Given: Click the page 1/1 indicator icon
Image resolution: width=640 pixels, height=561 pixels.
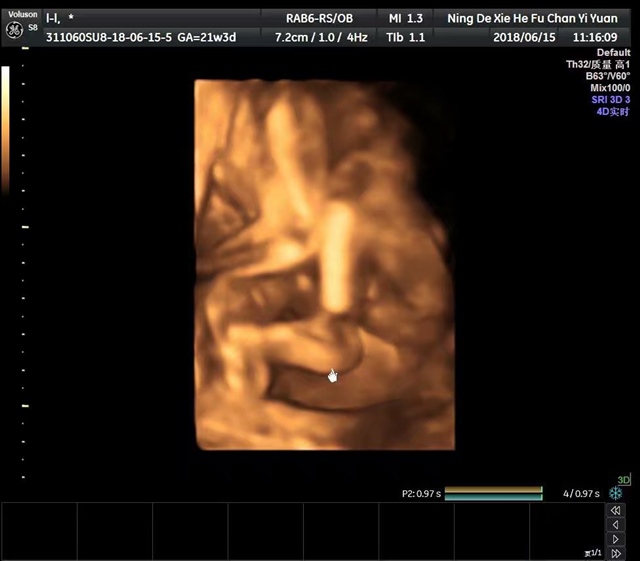Looking at the screenshot, I should click(x=592, y=553).
